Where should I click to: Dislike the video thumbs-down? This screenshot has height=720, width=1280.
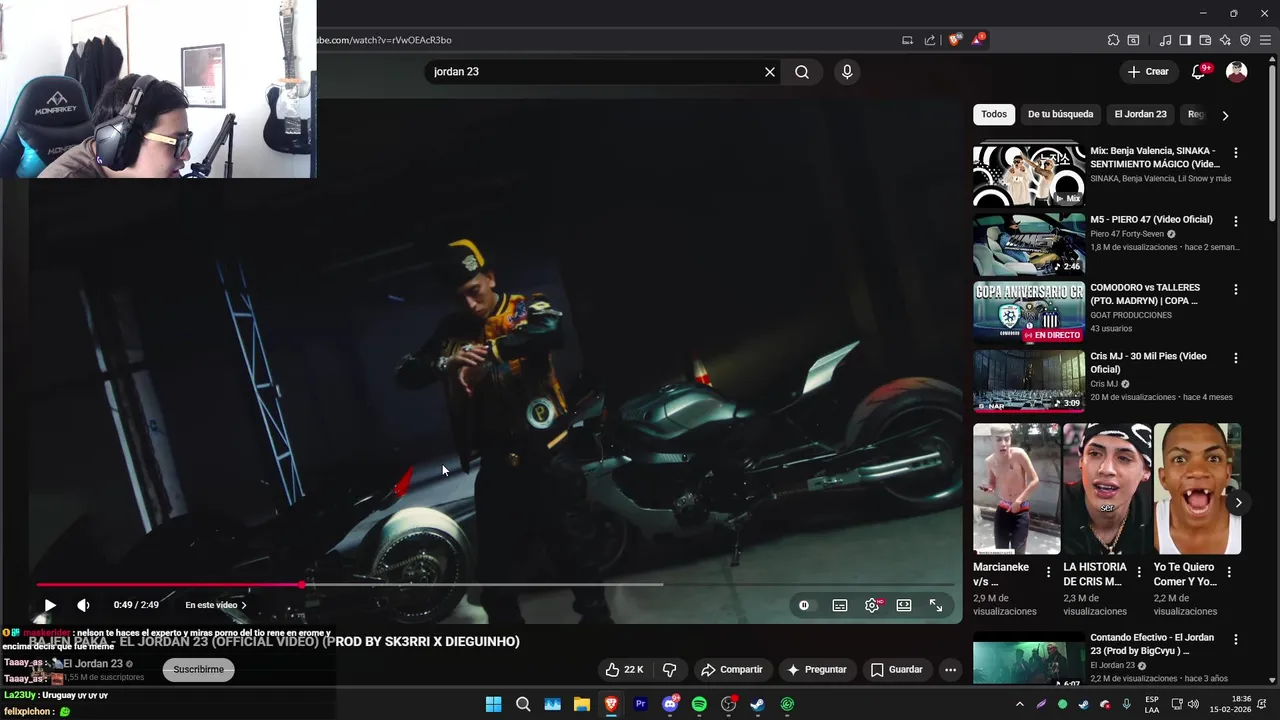670,669
